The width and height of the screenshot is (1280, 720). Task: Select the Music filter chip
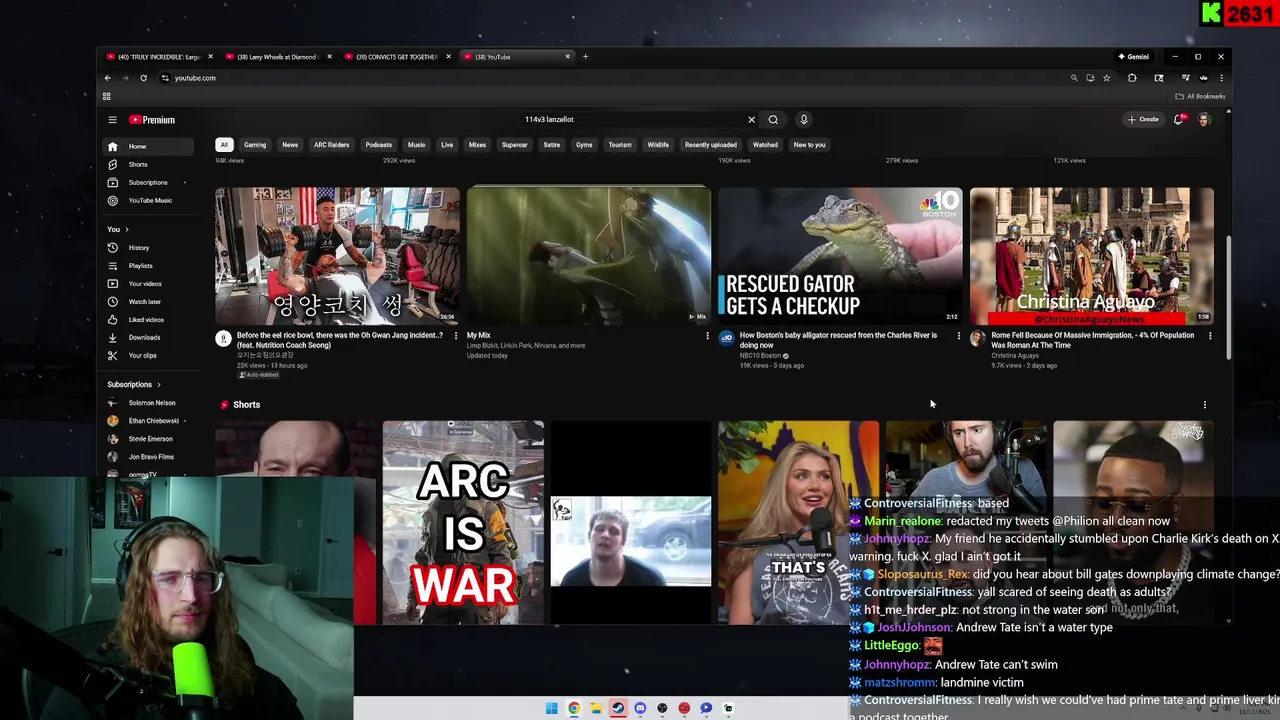416,145
